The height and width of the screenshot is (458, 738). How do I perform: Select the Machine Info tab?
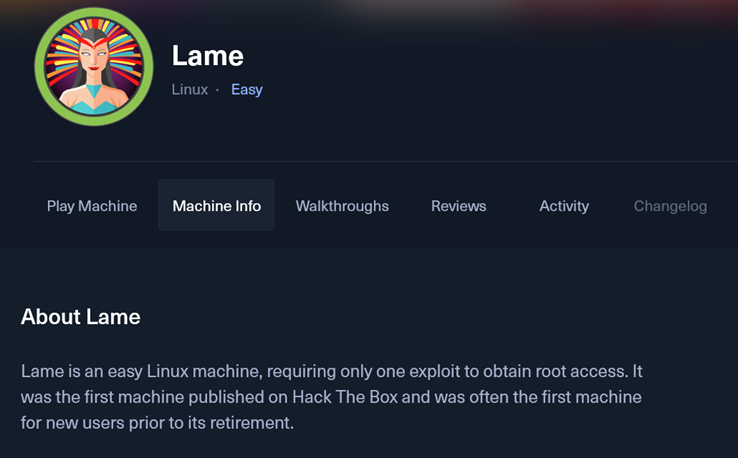tap(216, 206)
